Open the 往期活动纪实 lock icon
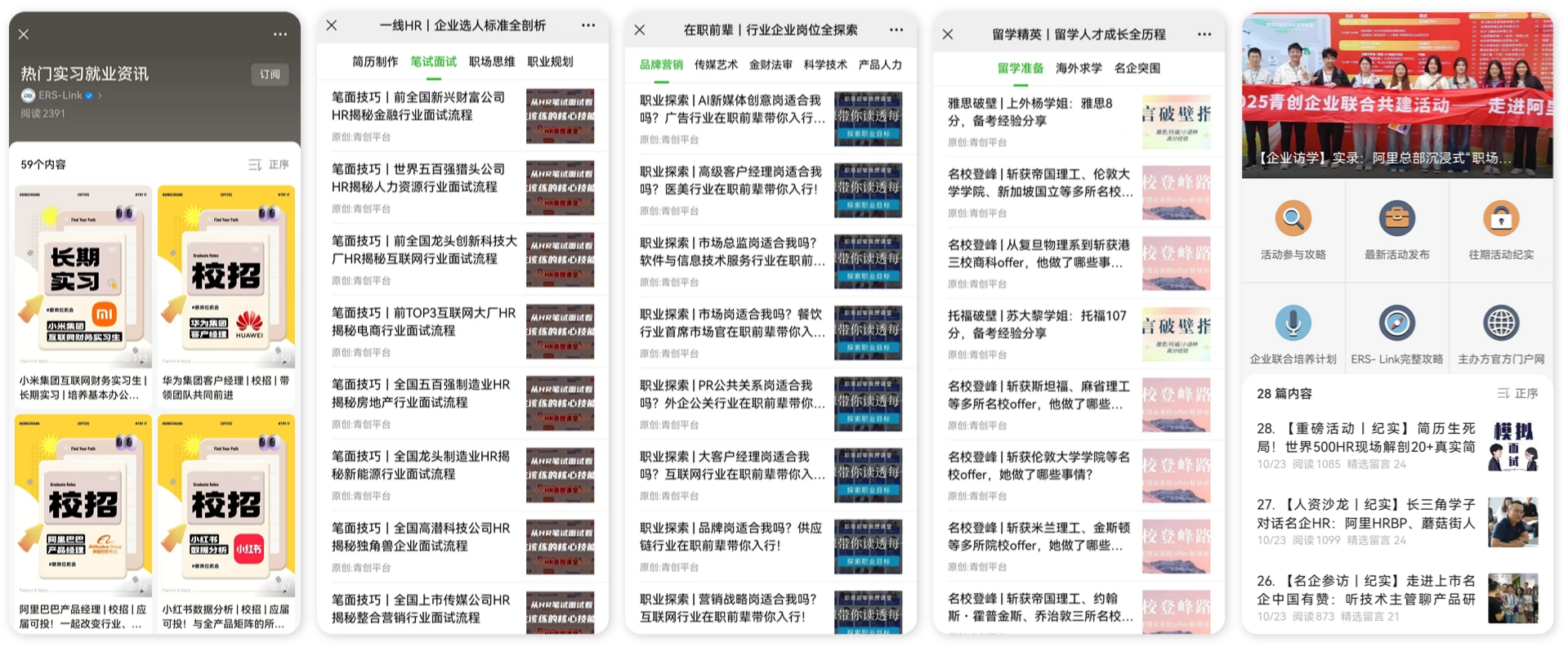This screenshot has width=1568, height=647. [1500, 219]
